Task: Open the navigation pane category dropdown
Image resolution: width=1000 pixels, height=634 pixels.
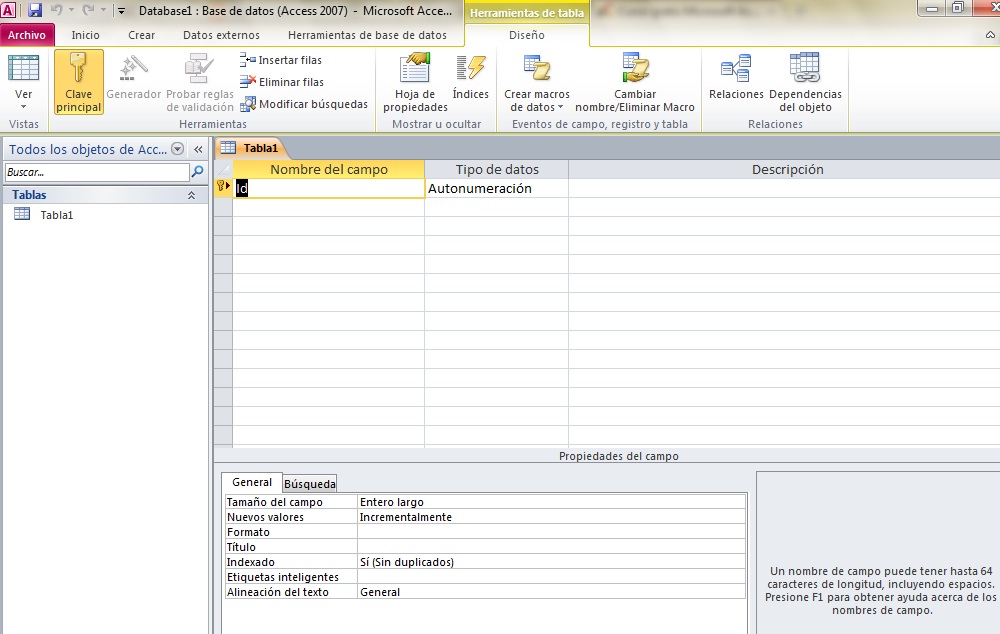Action: 178,149
